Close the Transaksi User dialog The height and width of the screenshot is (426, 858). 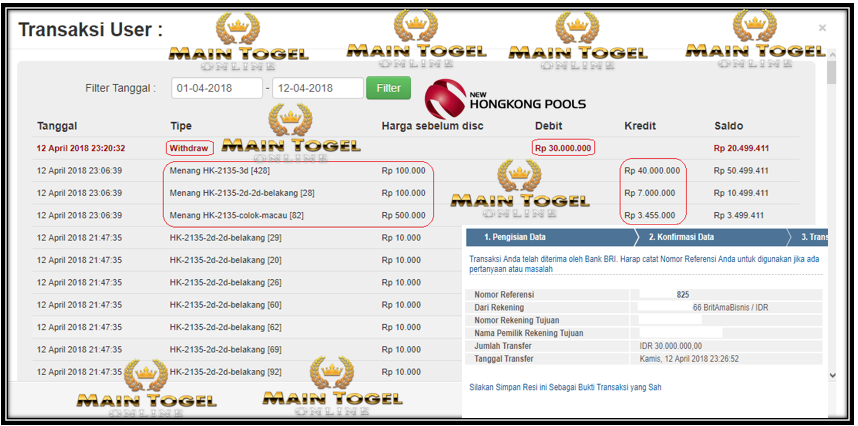click(x=822, y=28)
